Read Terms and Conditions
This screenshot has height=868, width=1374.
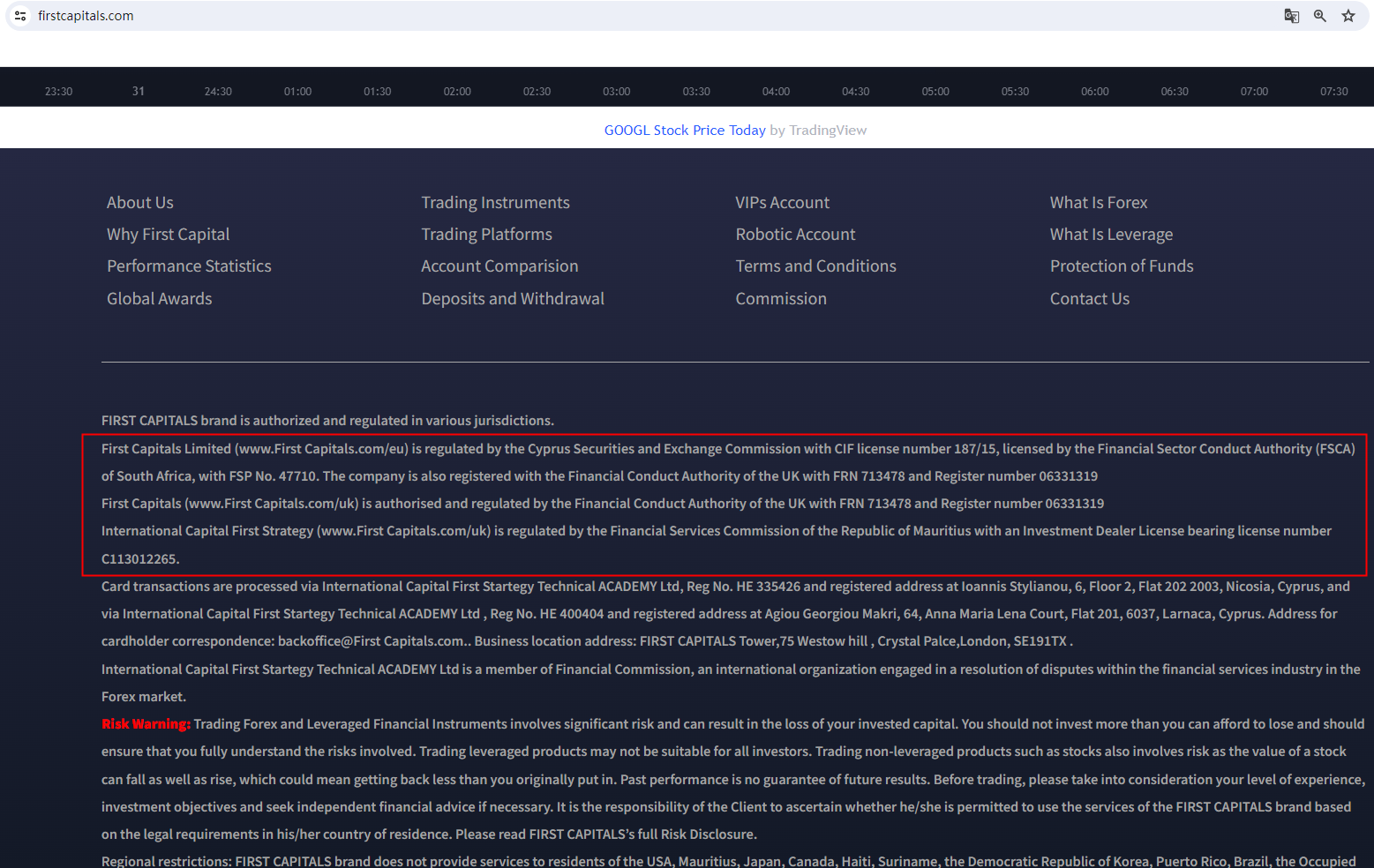pyautogui.click(x=816, y=266)
